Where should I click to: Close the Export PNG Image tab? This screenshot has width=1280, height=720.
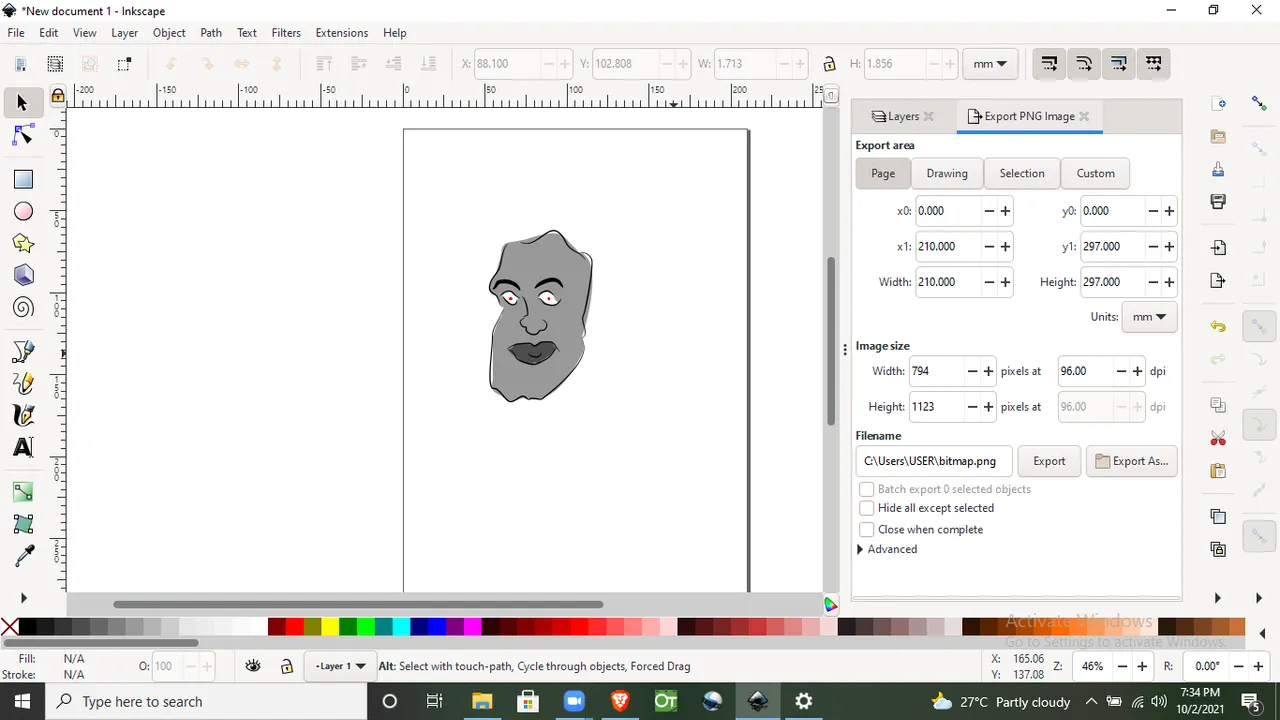[x=1084, y=116]
